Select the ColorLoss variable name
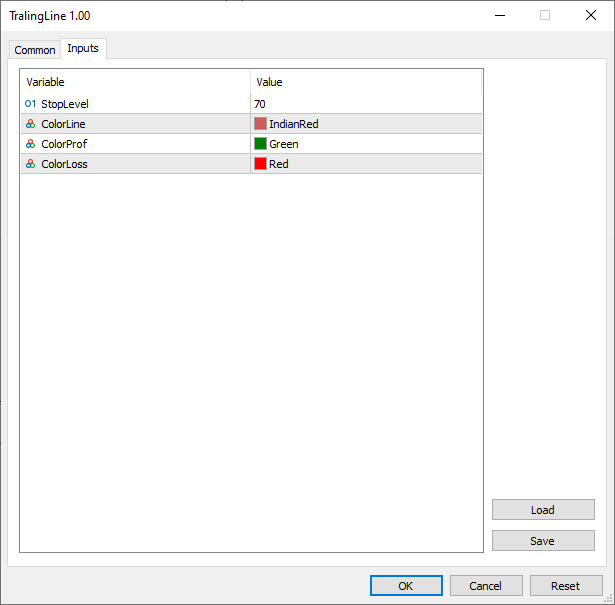This screenshot has height=605, width=615. point(64,164)
